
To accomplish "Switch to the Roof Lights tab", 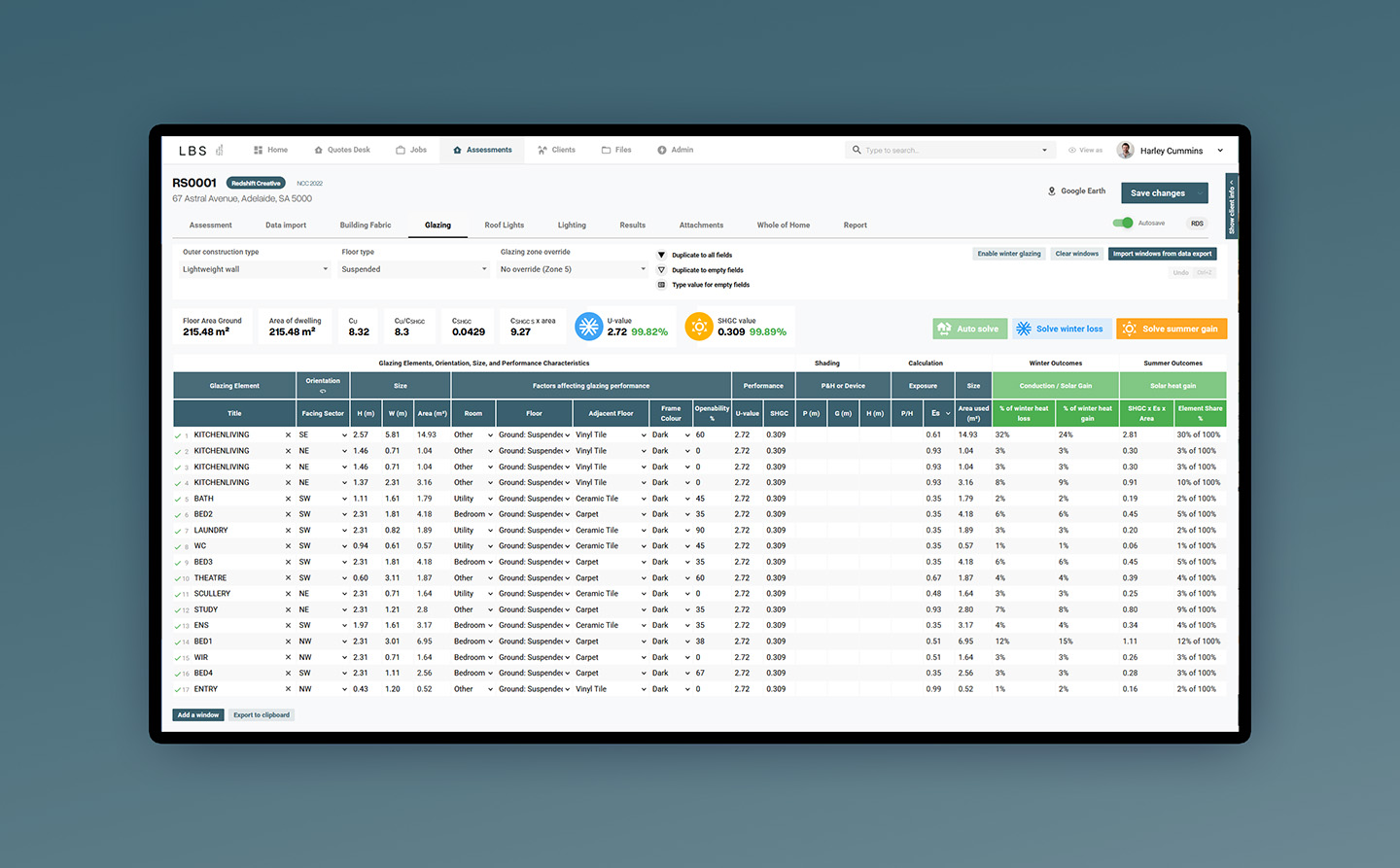I will 505,225.
